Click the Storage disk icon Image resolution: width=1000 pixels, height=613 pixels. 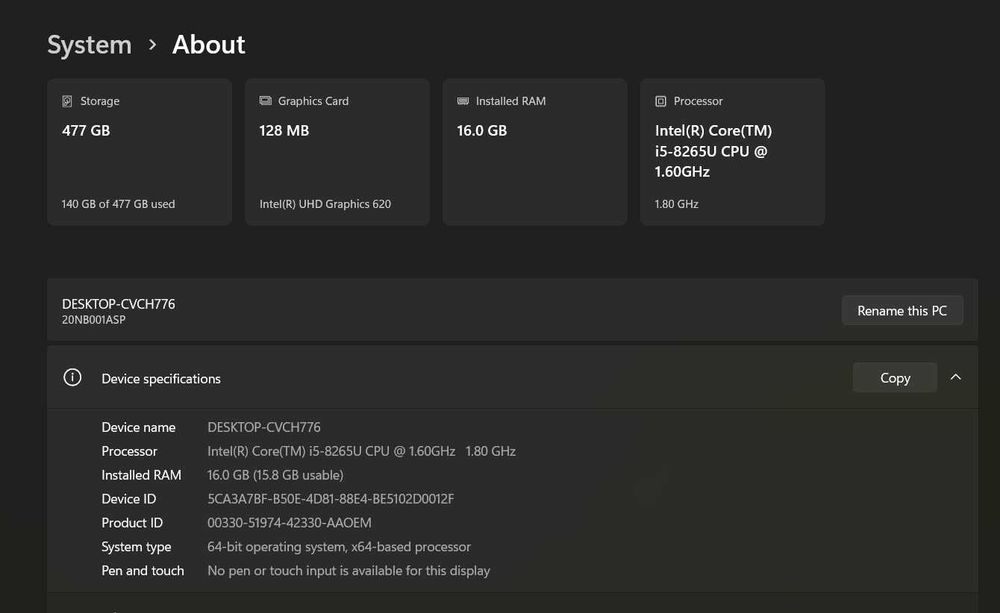click(67, 101)
